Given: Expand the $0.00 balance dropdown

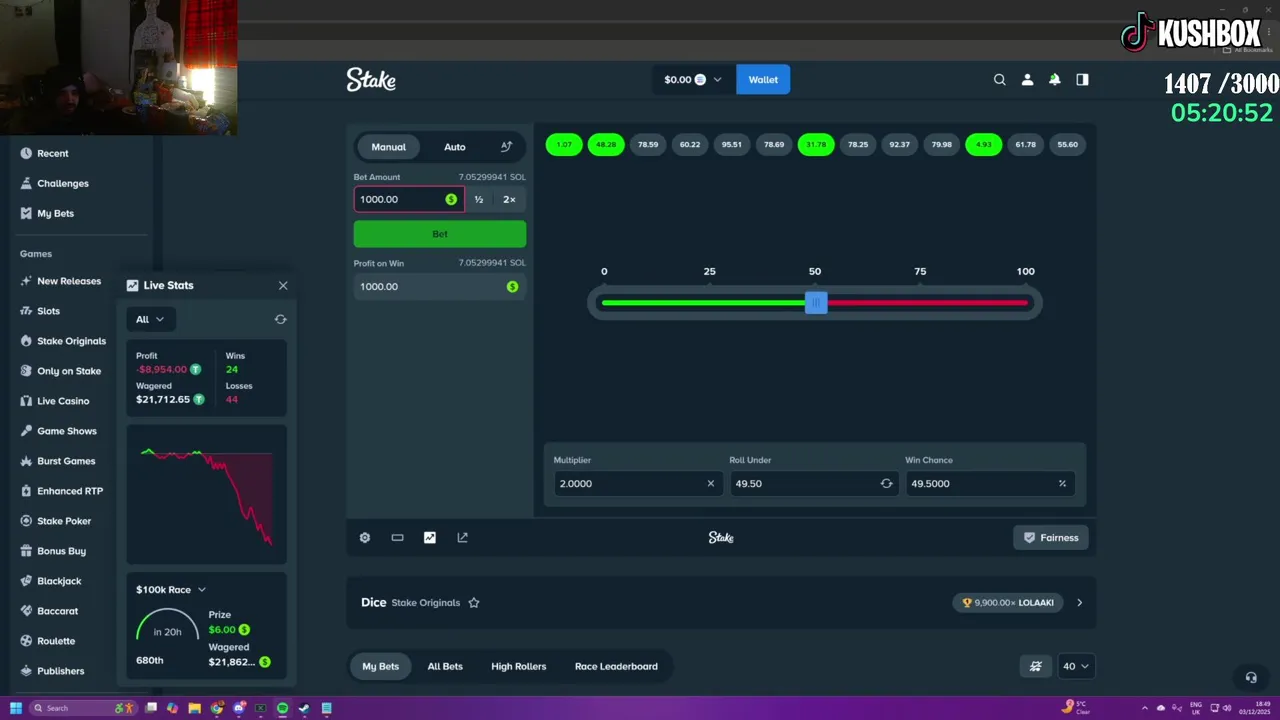Looking at the screenshot, I should point(693,80).
